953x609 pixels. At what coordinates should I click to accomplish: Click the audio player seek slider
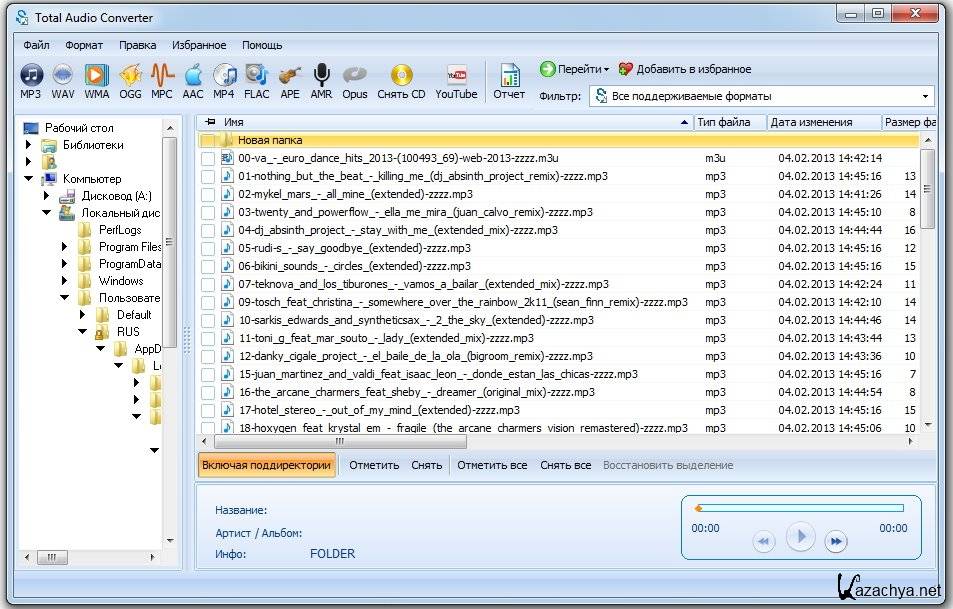pyautogui.click(x=800, y=508)
